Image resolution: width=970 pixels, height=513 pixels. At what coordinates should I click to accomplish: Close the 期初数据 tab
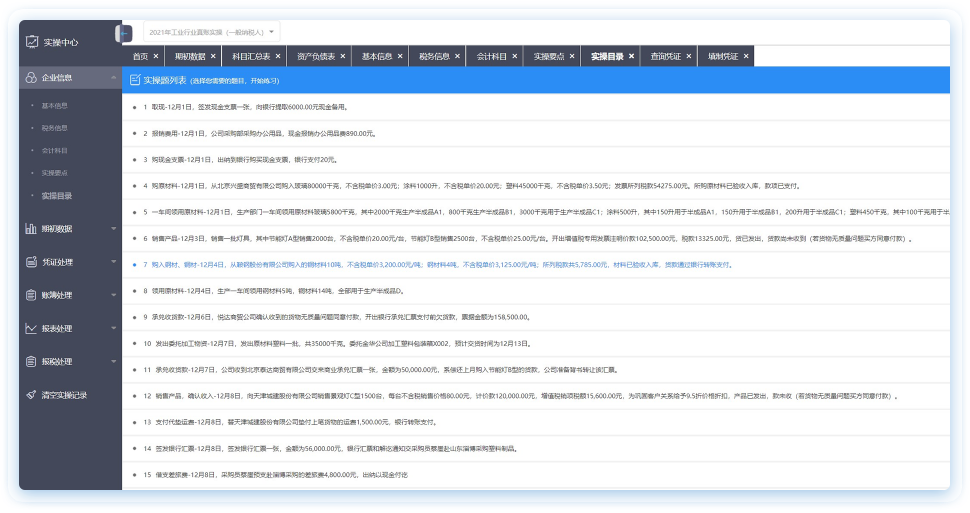point(213,56)
